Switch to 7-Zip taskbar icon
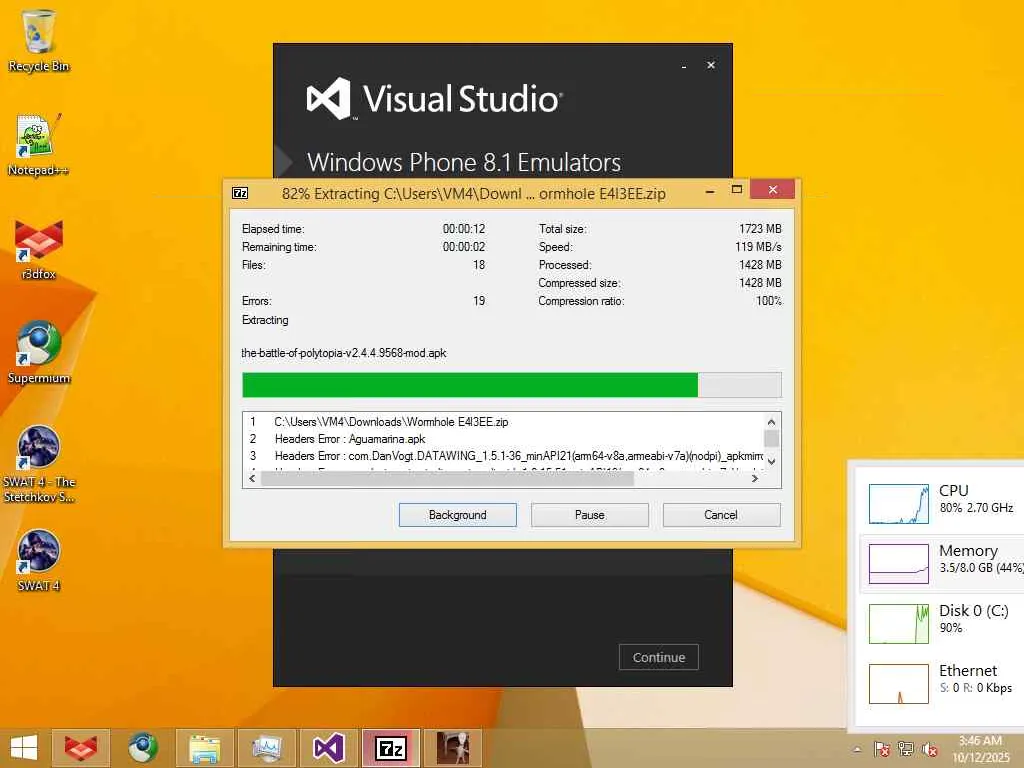 pyautogui.click(x=391, y=748)
